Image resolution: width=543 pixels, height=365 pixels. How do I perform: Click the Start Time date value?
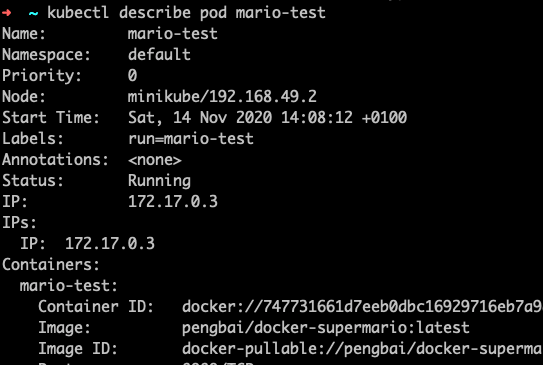tap(267, 118)
